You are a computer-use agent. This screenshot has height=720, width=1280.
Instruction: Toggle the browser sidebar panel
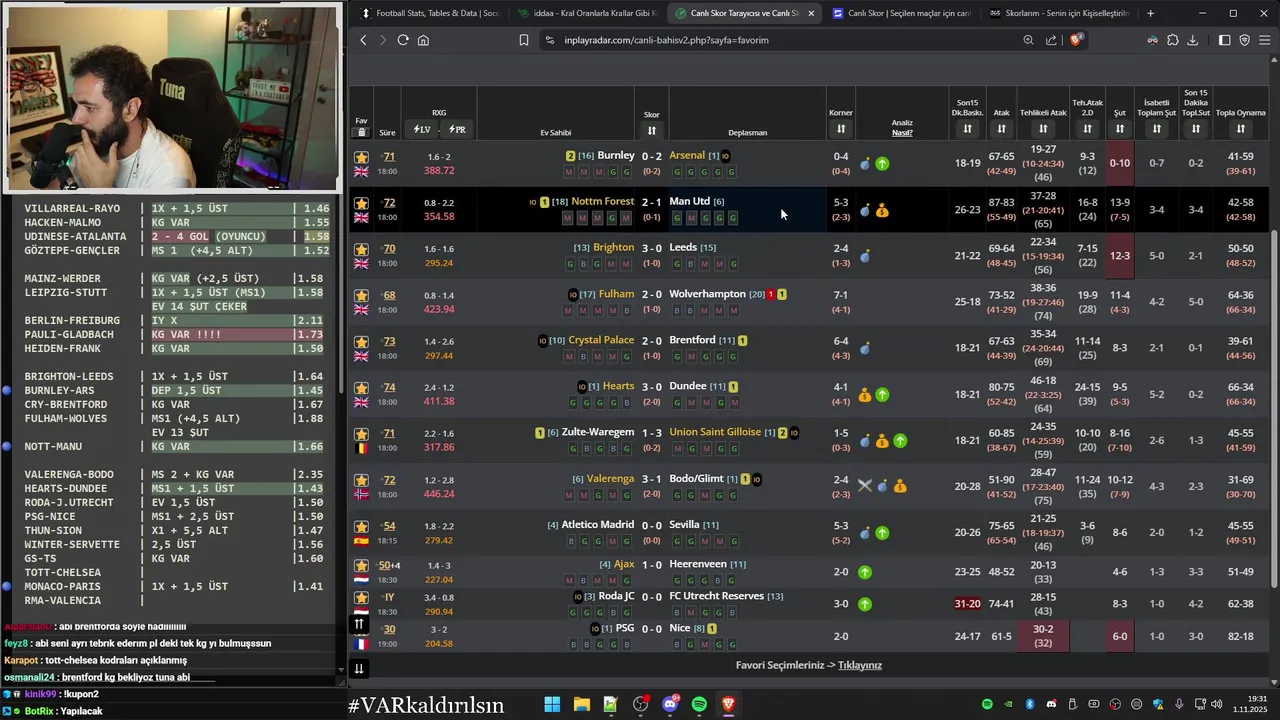pyautogui.click(x=1224, y=40)
